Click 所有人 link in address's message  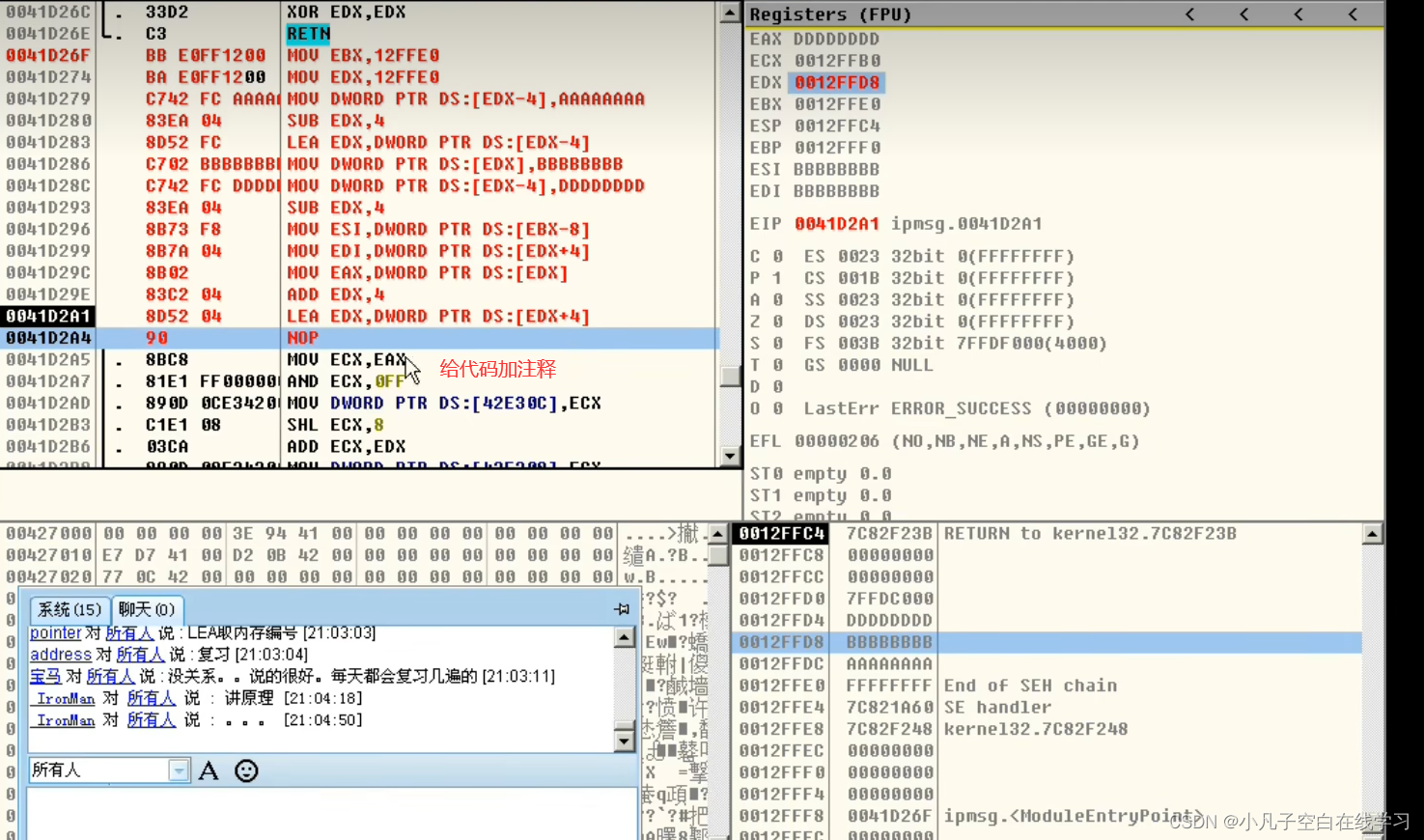(140, 655)
